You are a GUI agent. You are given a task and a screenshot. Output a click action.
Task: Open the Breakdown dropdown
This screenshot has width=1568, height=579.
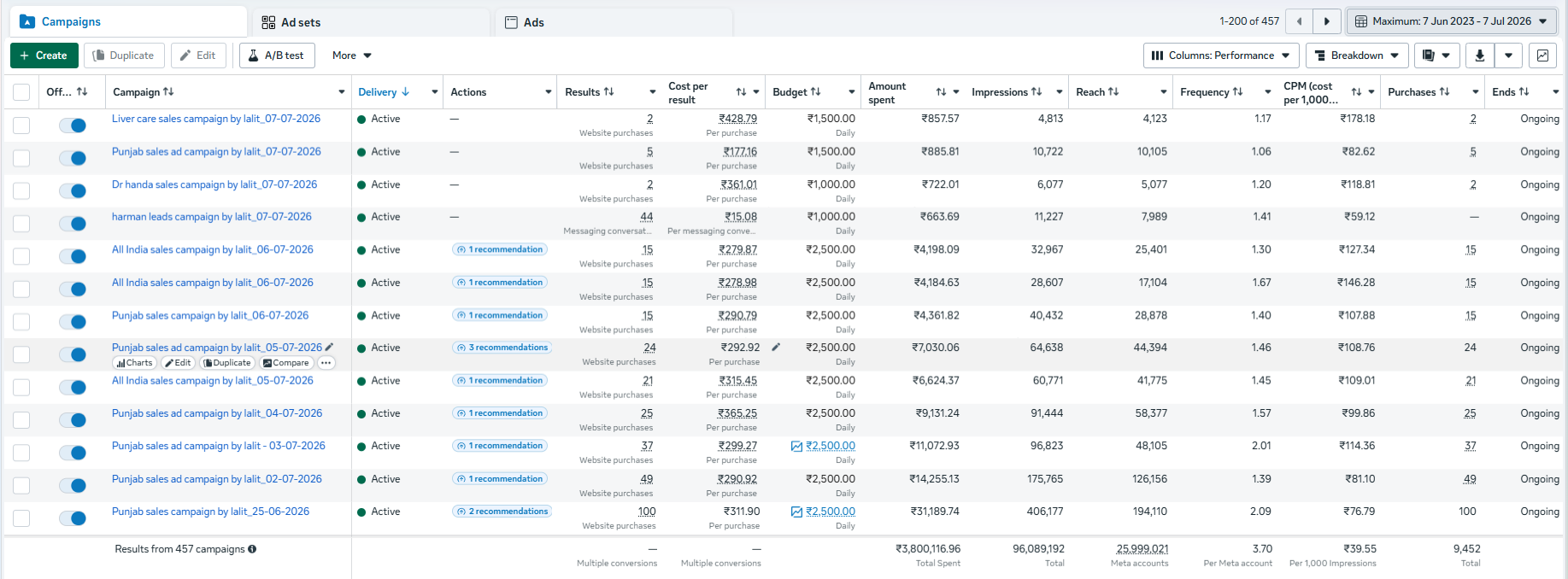pos(1357,56)
